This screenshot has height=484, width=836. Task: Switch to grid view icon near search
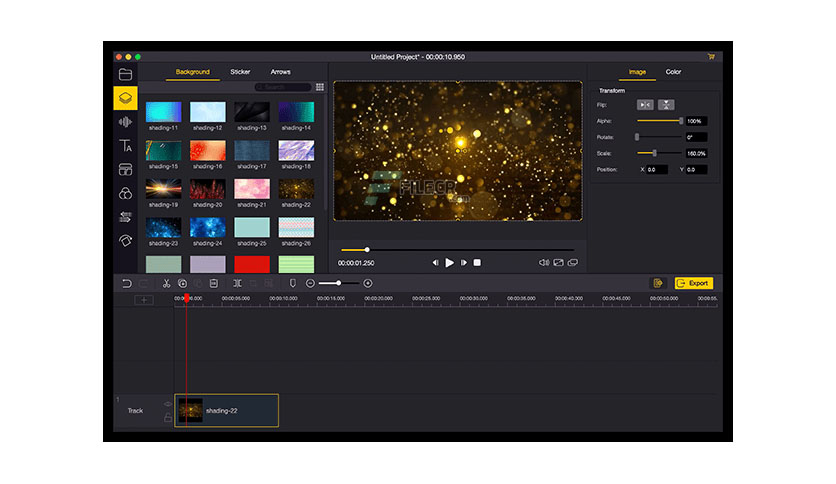320,87
